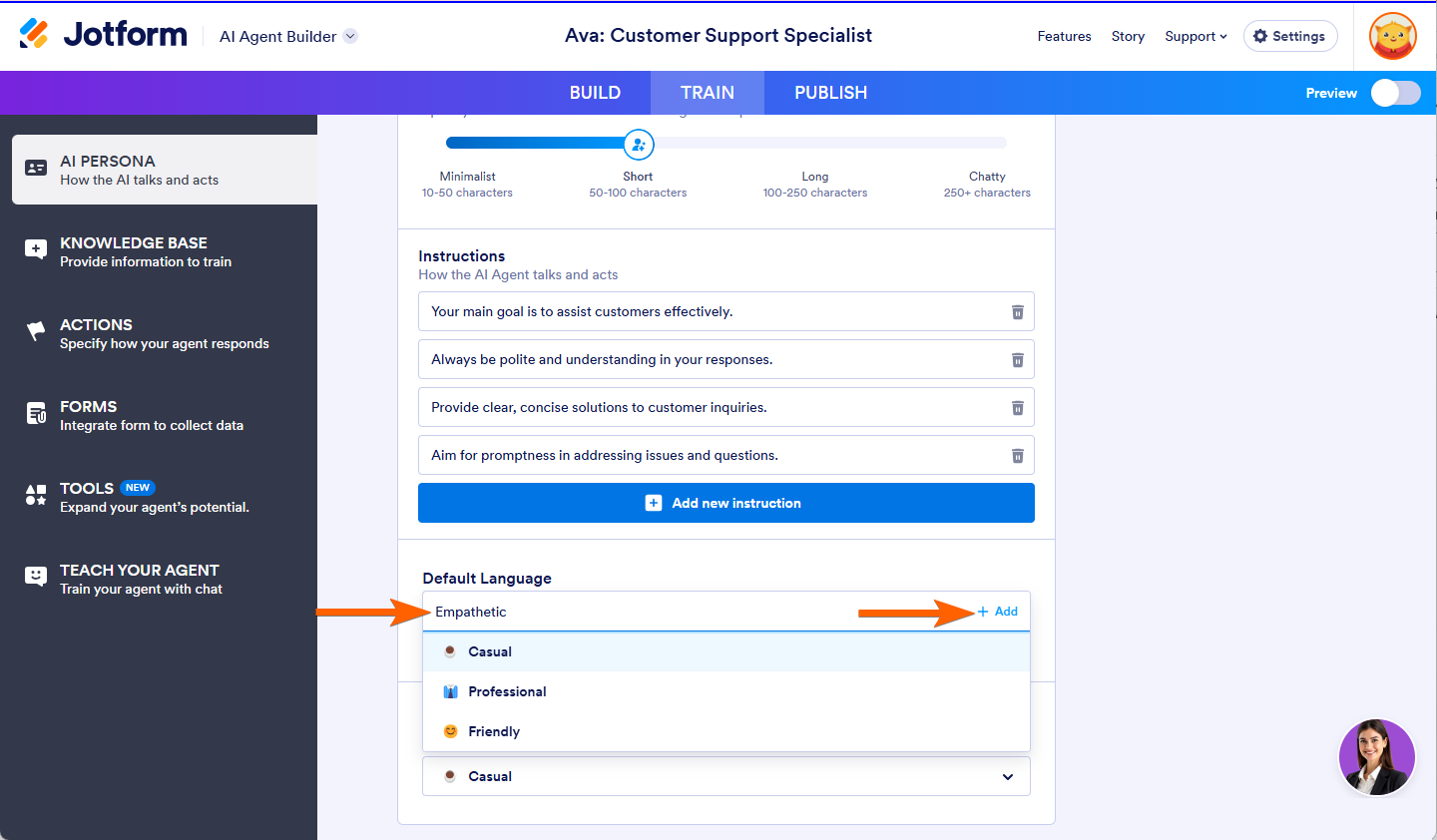Click the Add new instruction button
Viewport: 1437px width, 840px height.
coord(725,503)
